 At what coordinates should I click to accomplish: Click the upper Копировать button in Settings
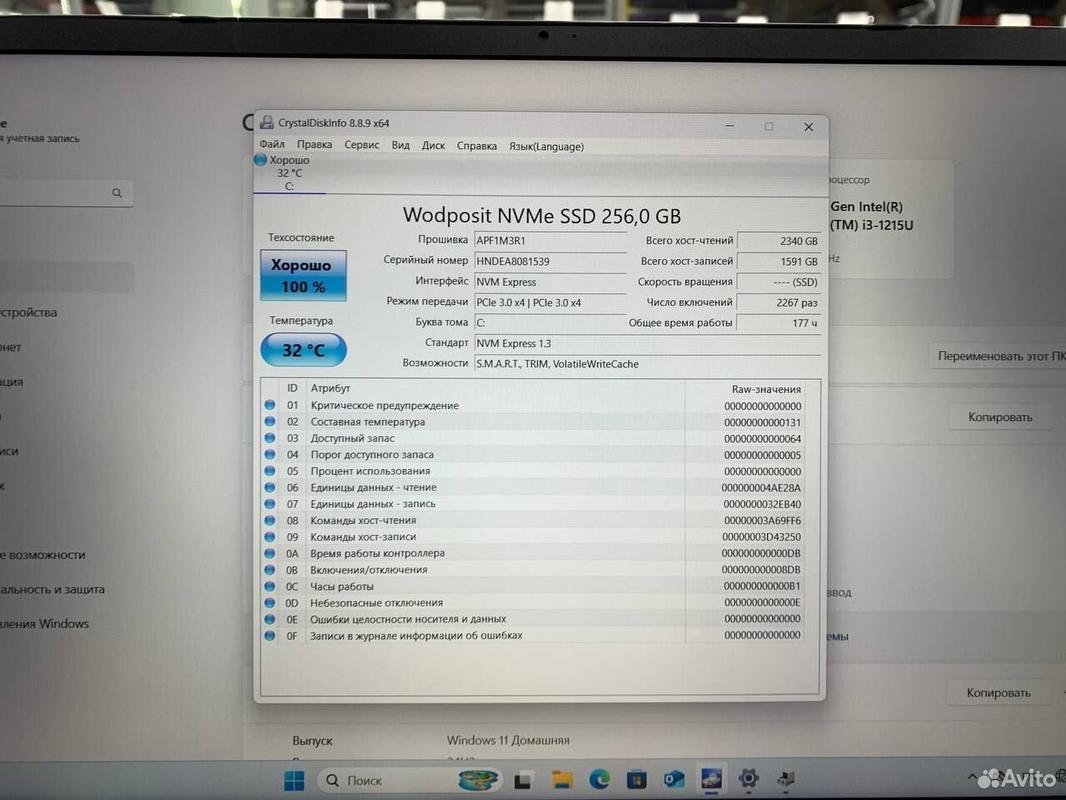1000,417
